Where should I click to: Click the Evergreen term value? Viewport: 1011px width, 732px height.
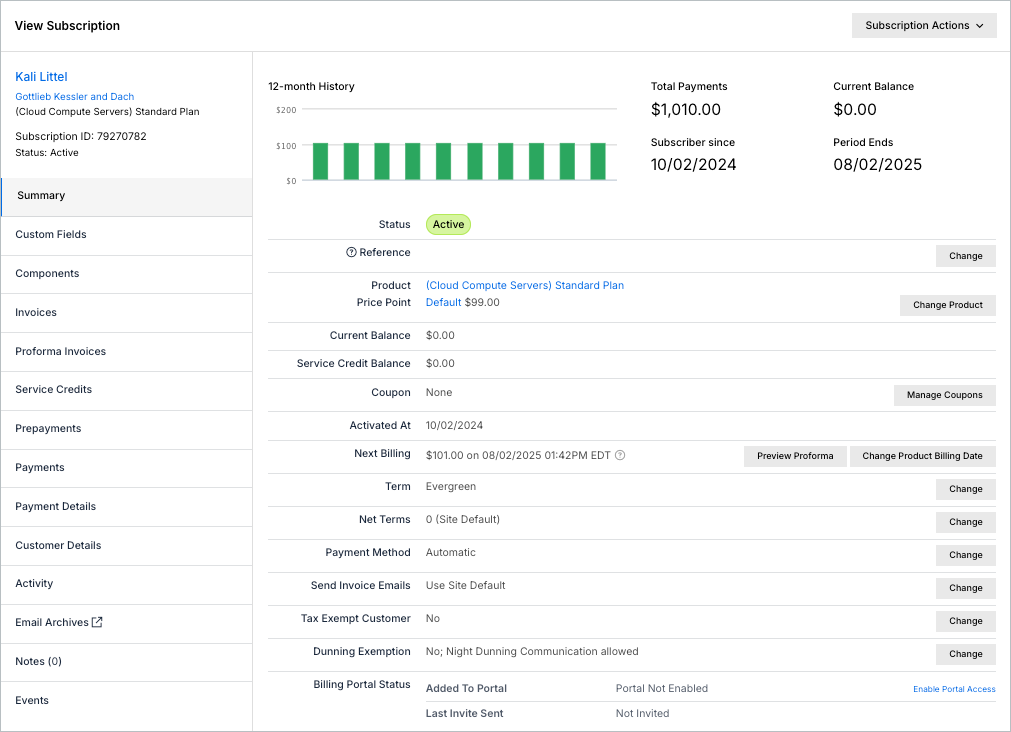click(451, 486)
